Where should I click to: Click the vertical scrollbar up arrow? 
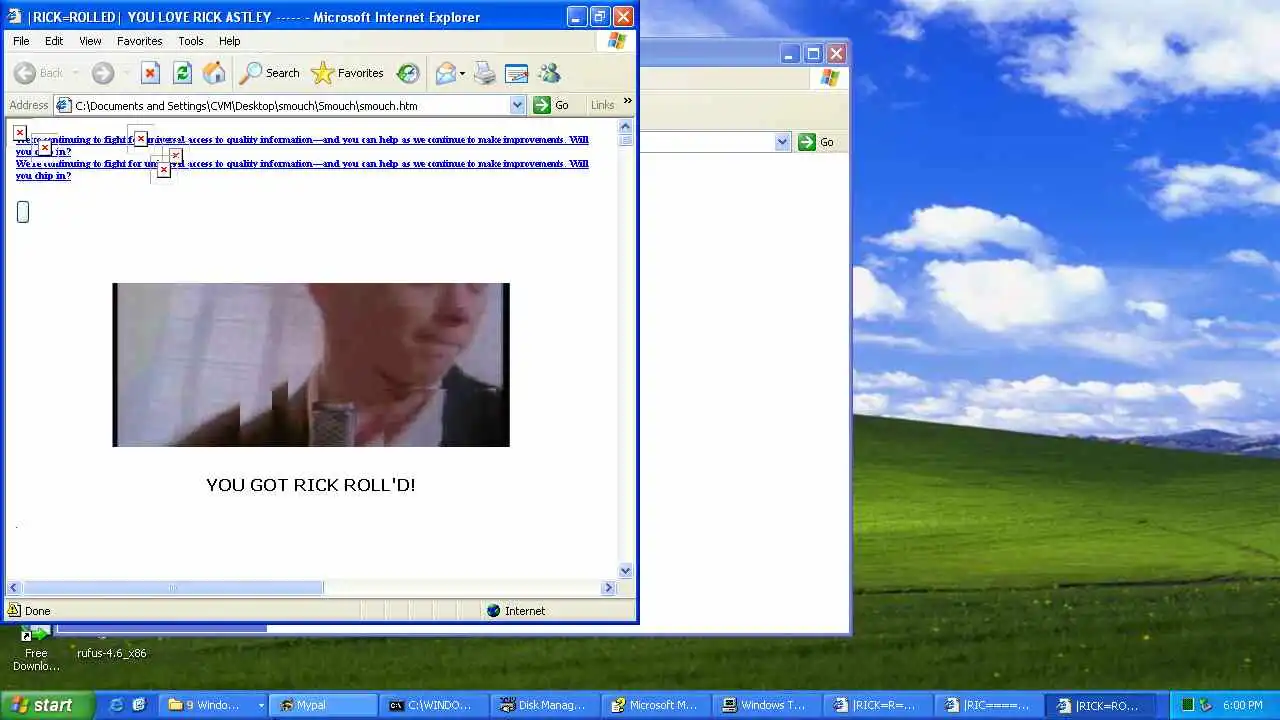click(626, 127)
